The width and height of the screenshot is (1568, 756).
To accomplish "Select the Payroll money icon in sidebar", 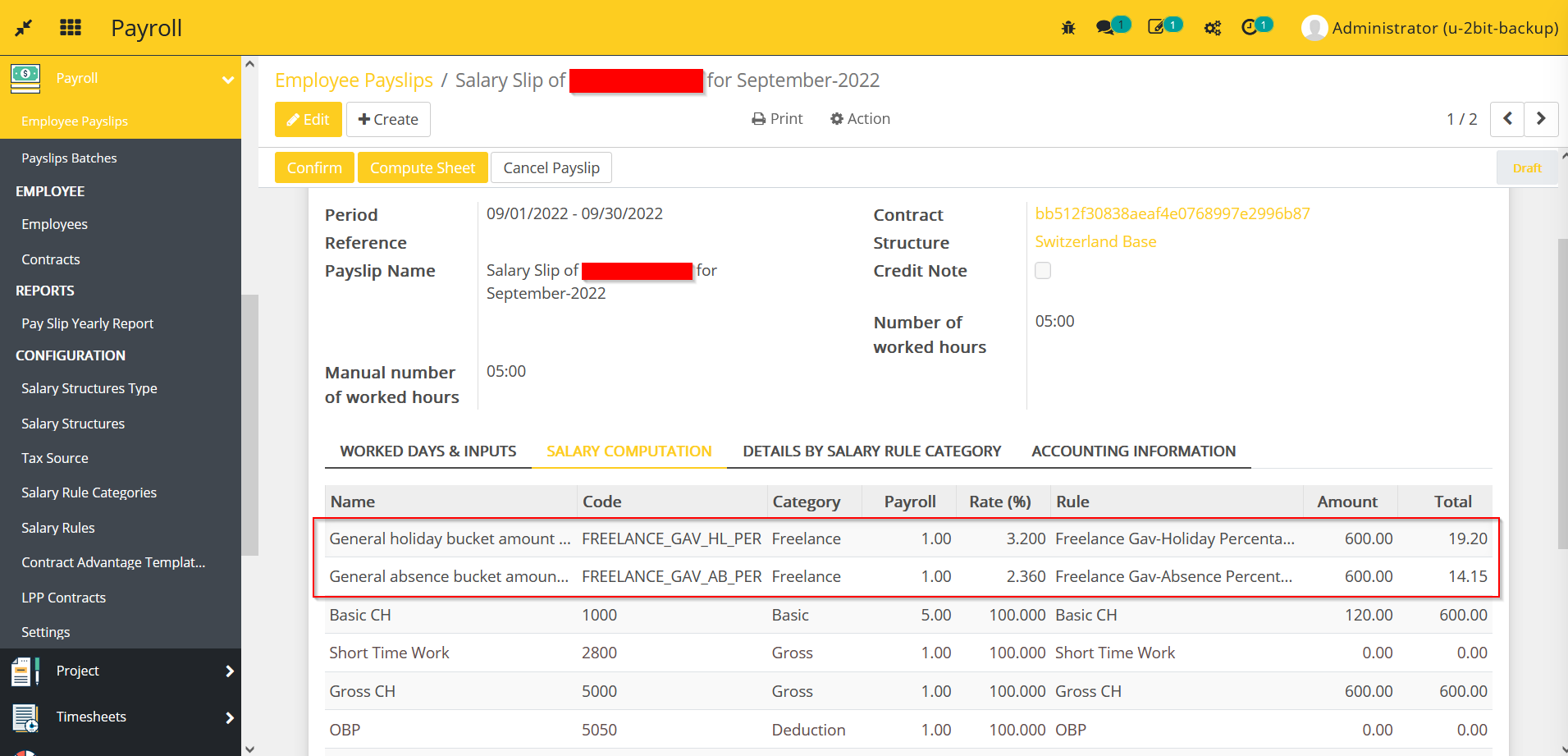I will 25,78.
